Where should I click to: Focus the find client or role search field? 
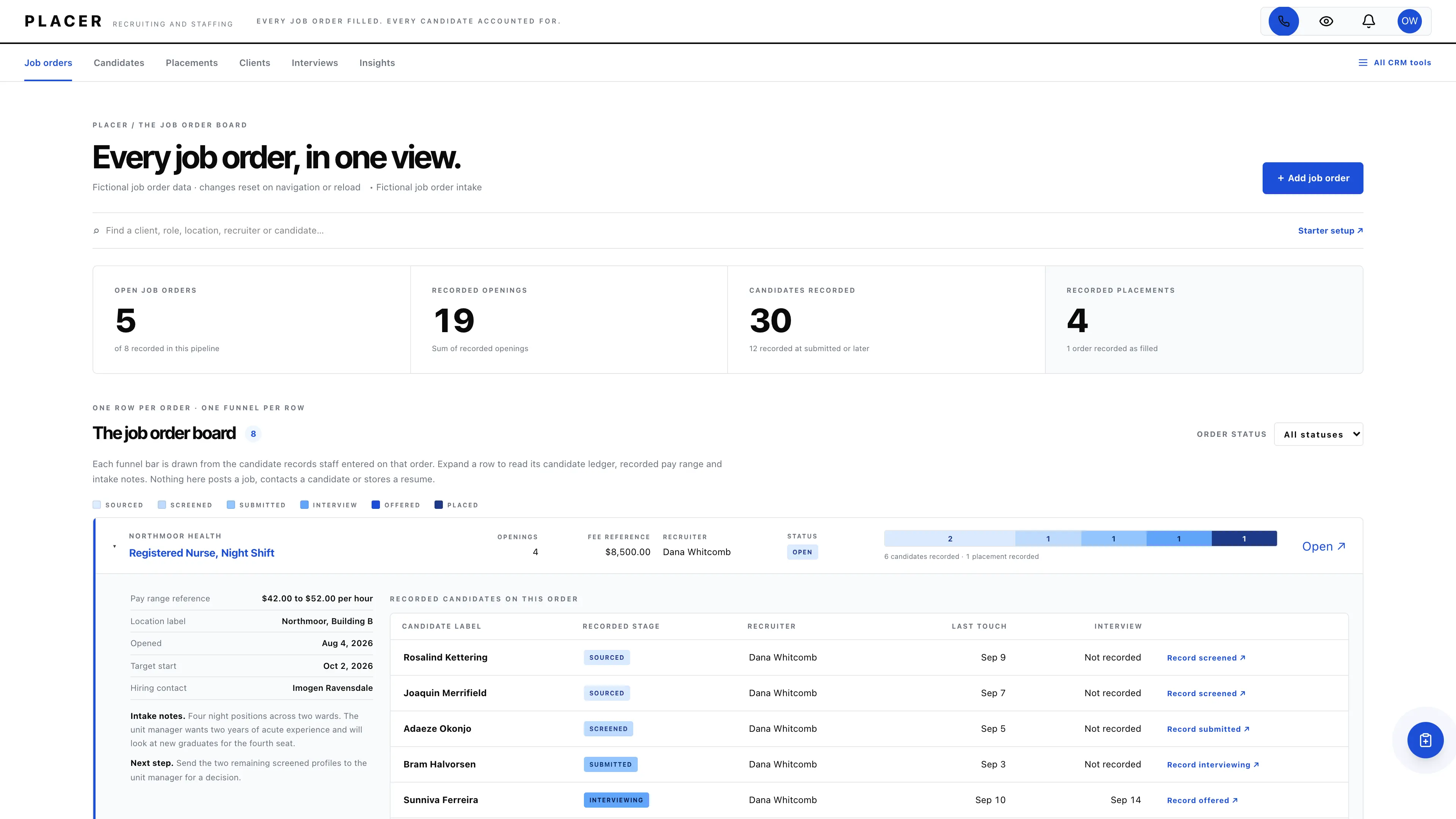coord(695,231)
